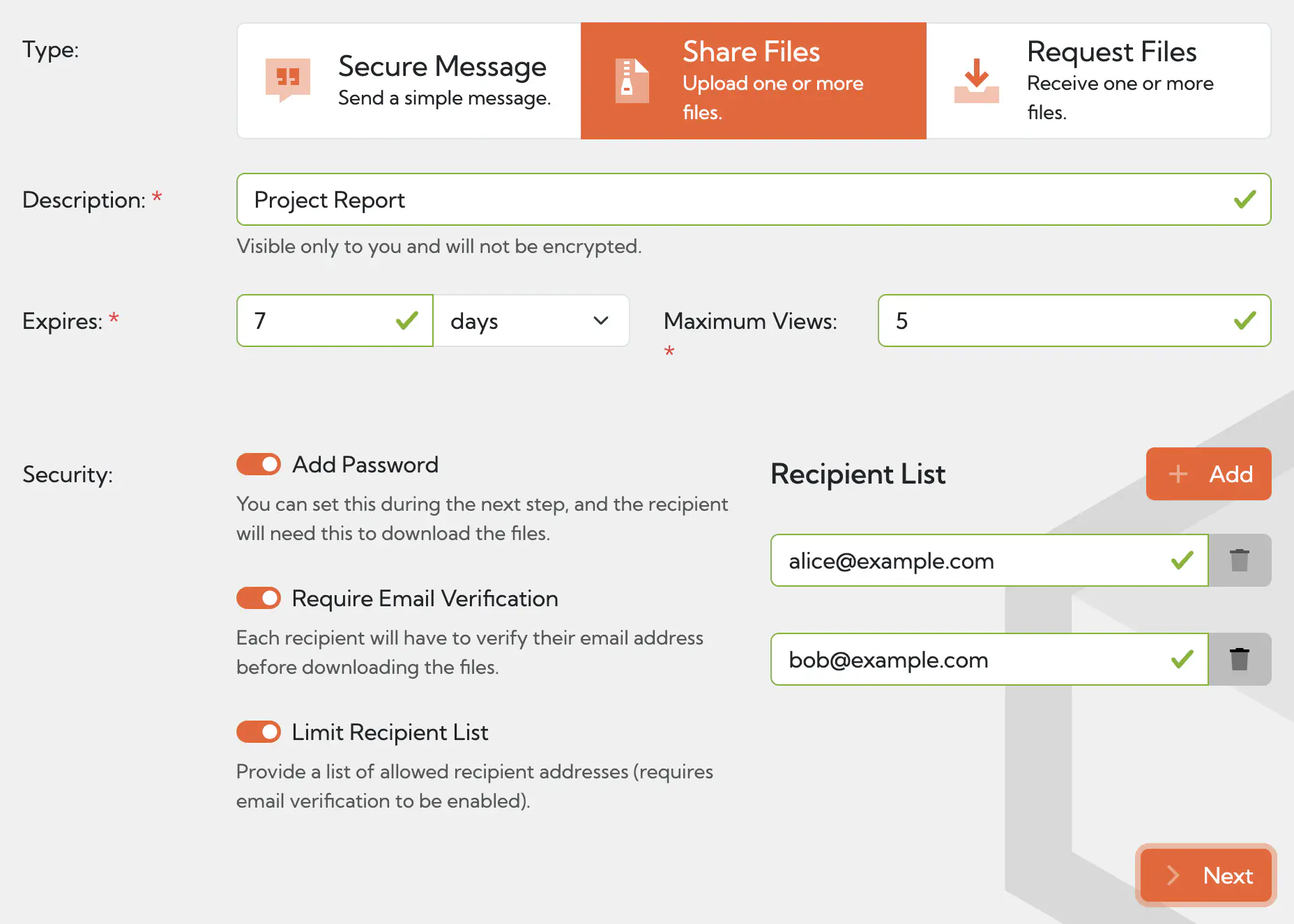Choose the Share Files type option
The image size is (1294, 924).
coord(753,81)
